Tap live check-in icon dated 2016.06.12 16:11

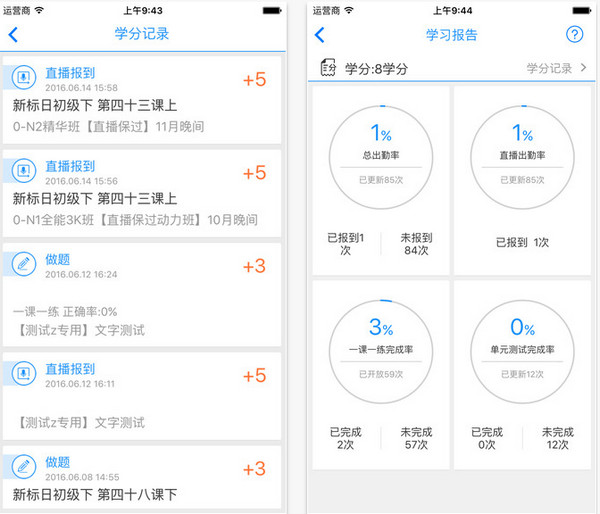tap(24, 373)
